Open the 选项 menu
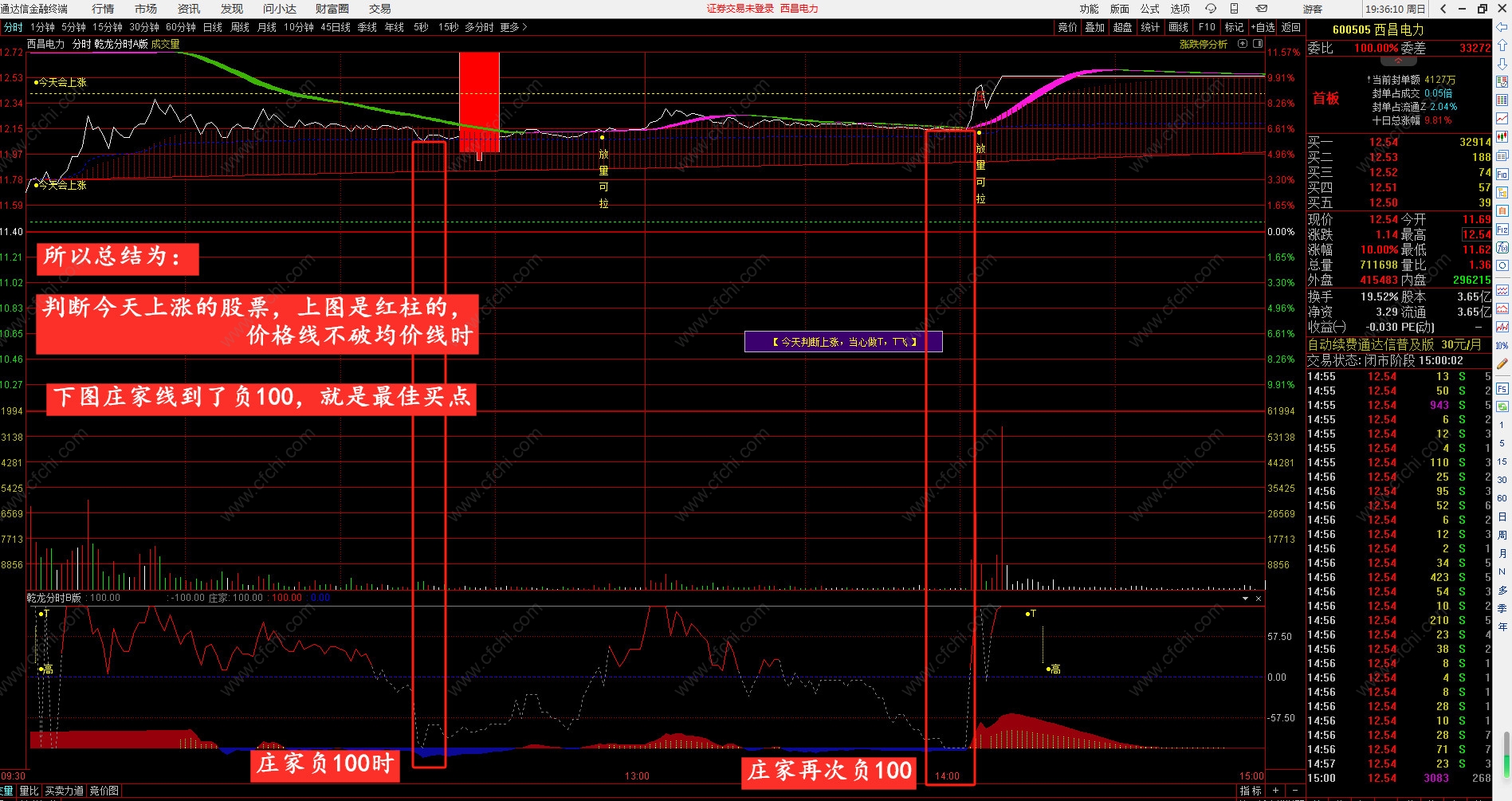The height and width of the screenshot is (801, 1512). [x=1180, y=9]
